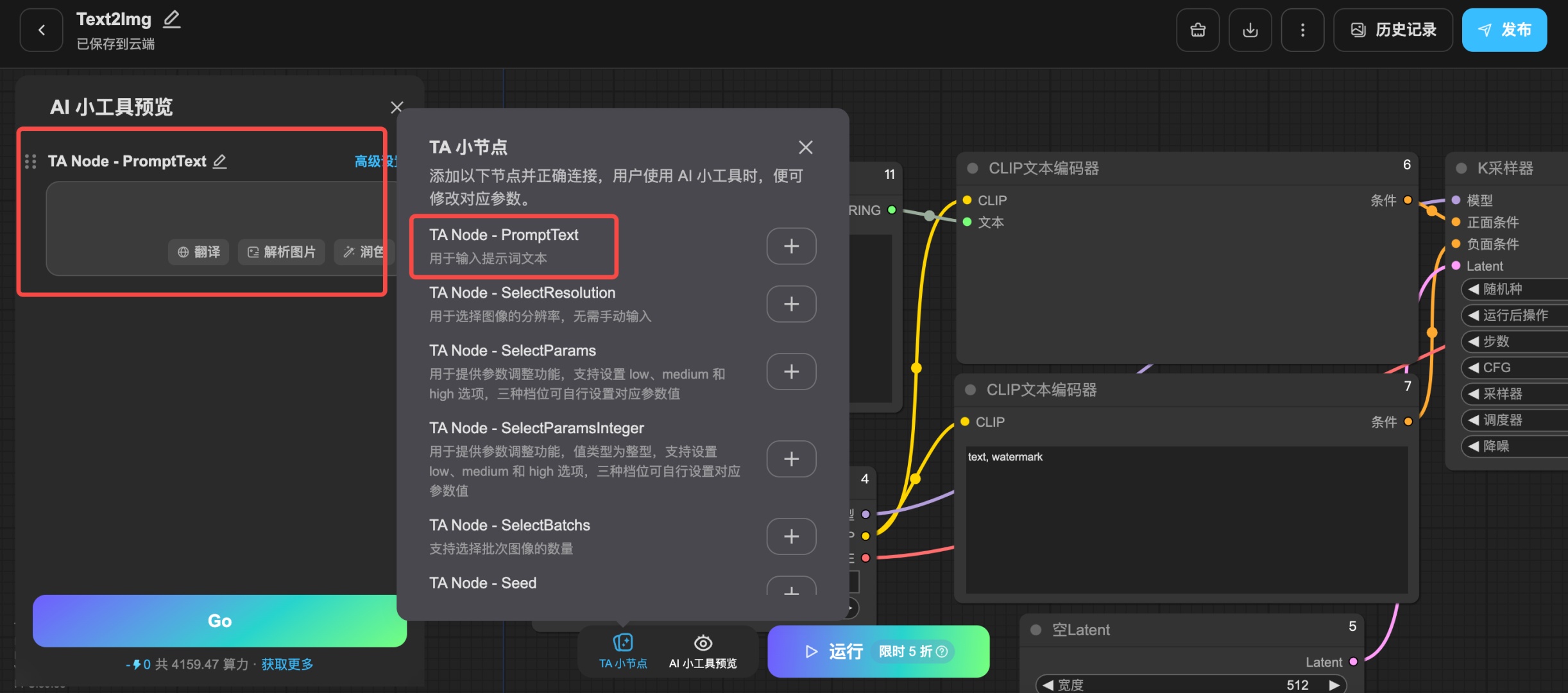Click the translate (翻译) button
This screenshot has height=693, width=1568.
click(199, 252)
